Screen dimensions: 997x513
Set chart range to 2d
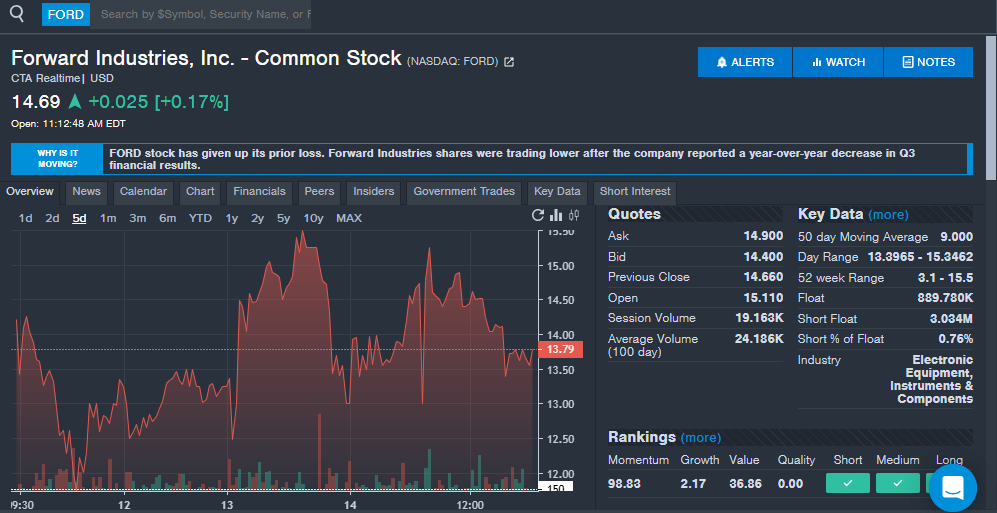[52, 219]
